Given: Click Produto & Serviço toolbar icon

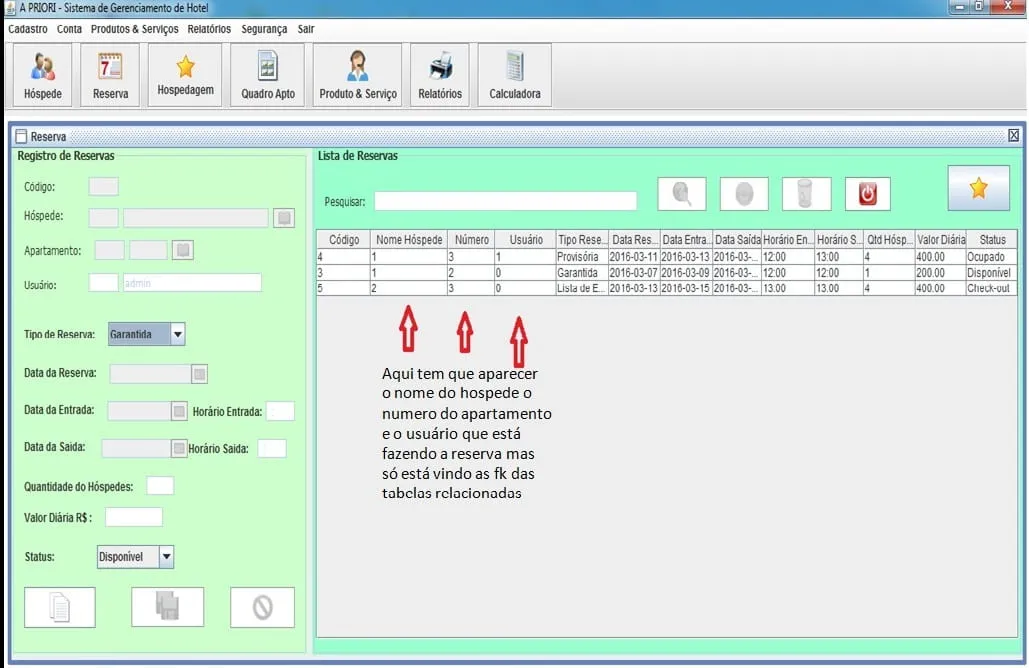Looking at the screenshot, I should click(x=357, y=76).
